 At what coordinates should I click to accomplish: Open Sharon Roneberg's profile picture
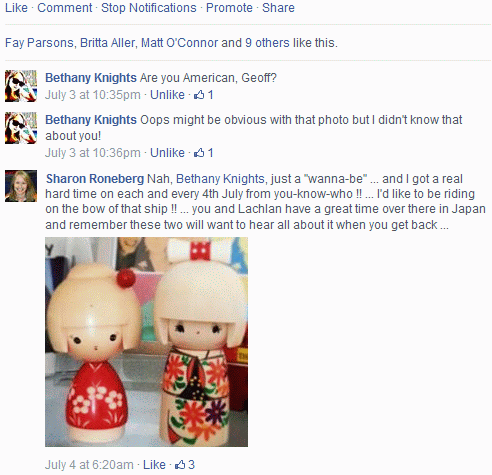pyautogui.click(x=21, y=186)
